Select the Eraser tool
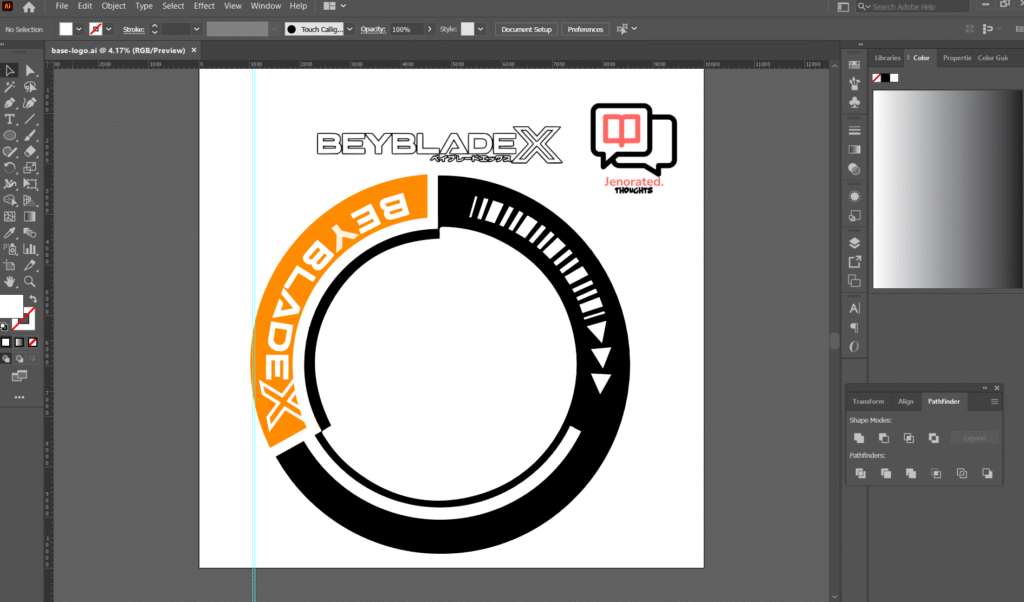 [30, 151]
